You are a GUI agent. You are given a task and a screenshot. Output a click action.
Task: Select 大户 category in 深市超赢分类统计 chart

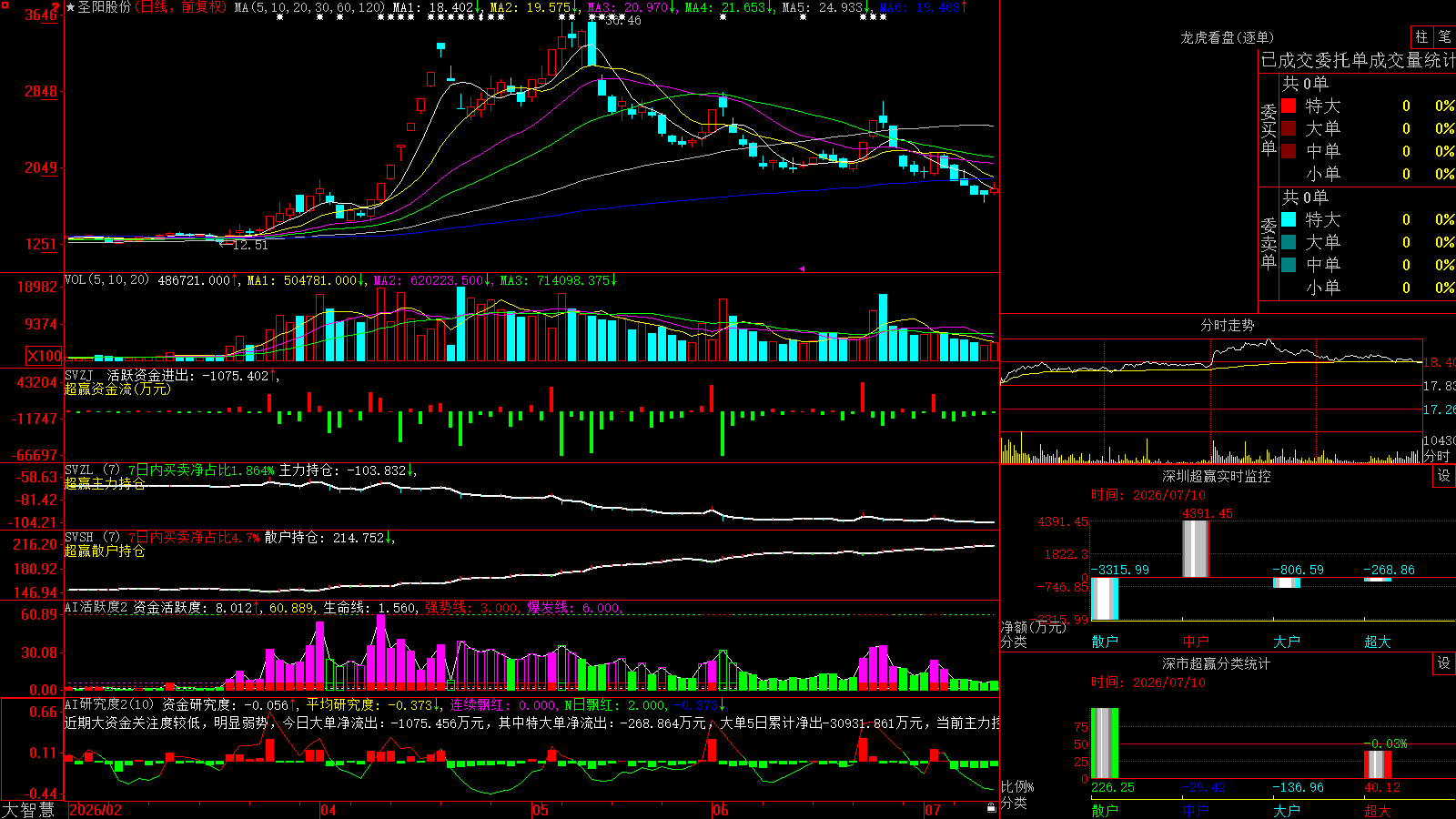click(1287, 811)
